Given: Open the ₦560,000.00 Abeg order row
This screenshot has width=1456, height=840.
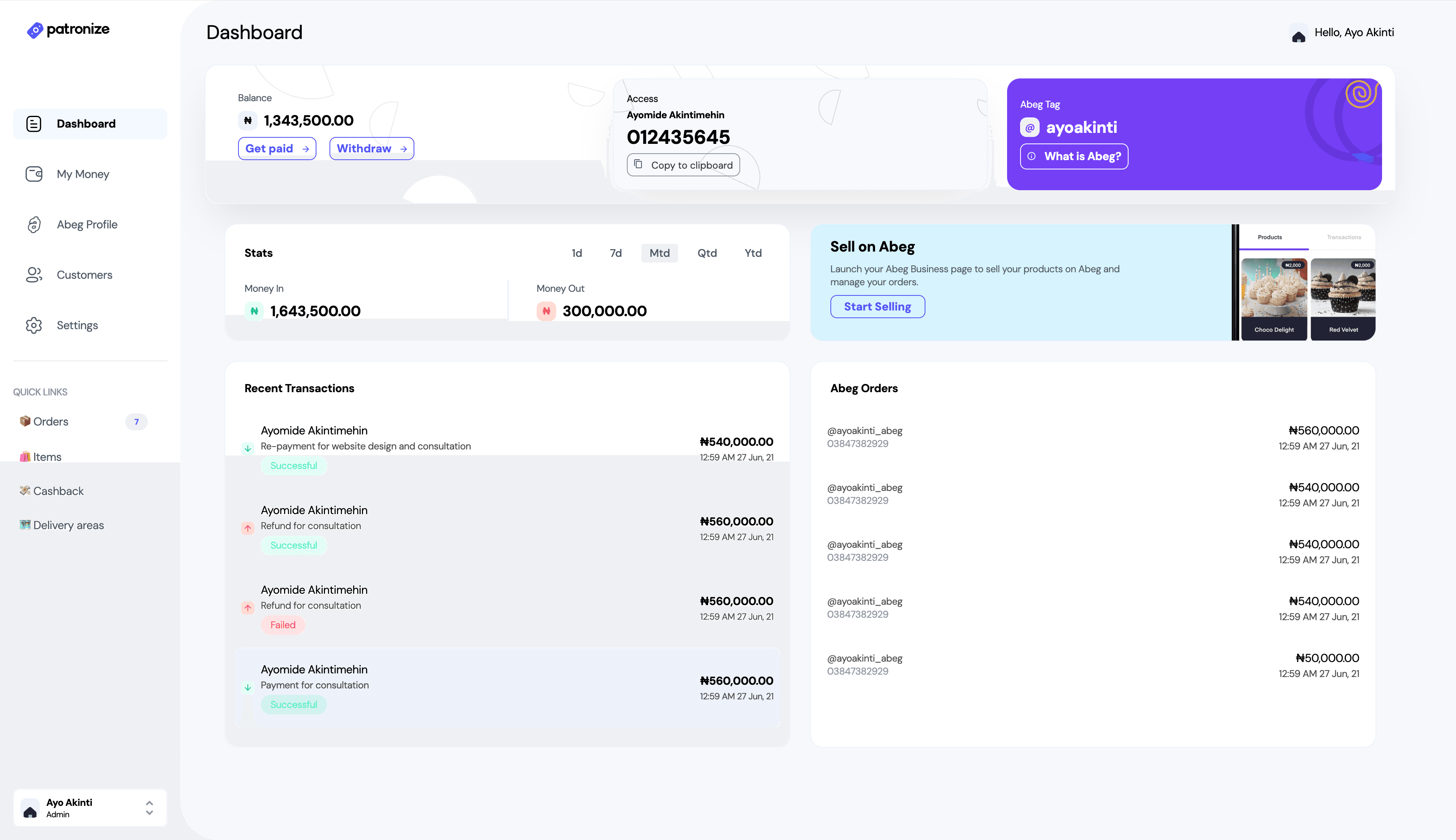Looking at the screenshot, I should pyautogui.click(x=1093, y=437).
